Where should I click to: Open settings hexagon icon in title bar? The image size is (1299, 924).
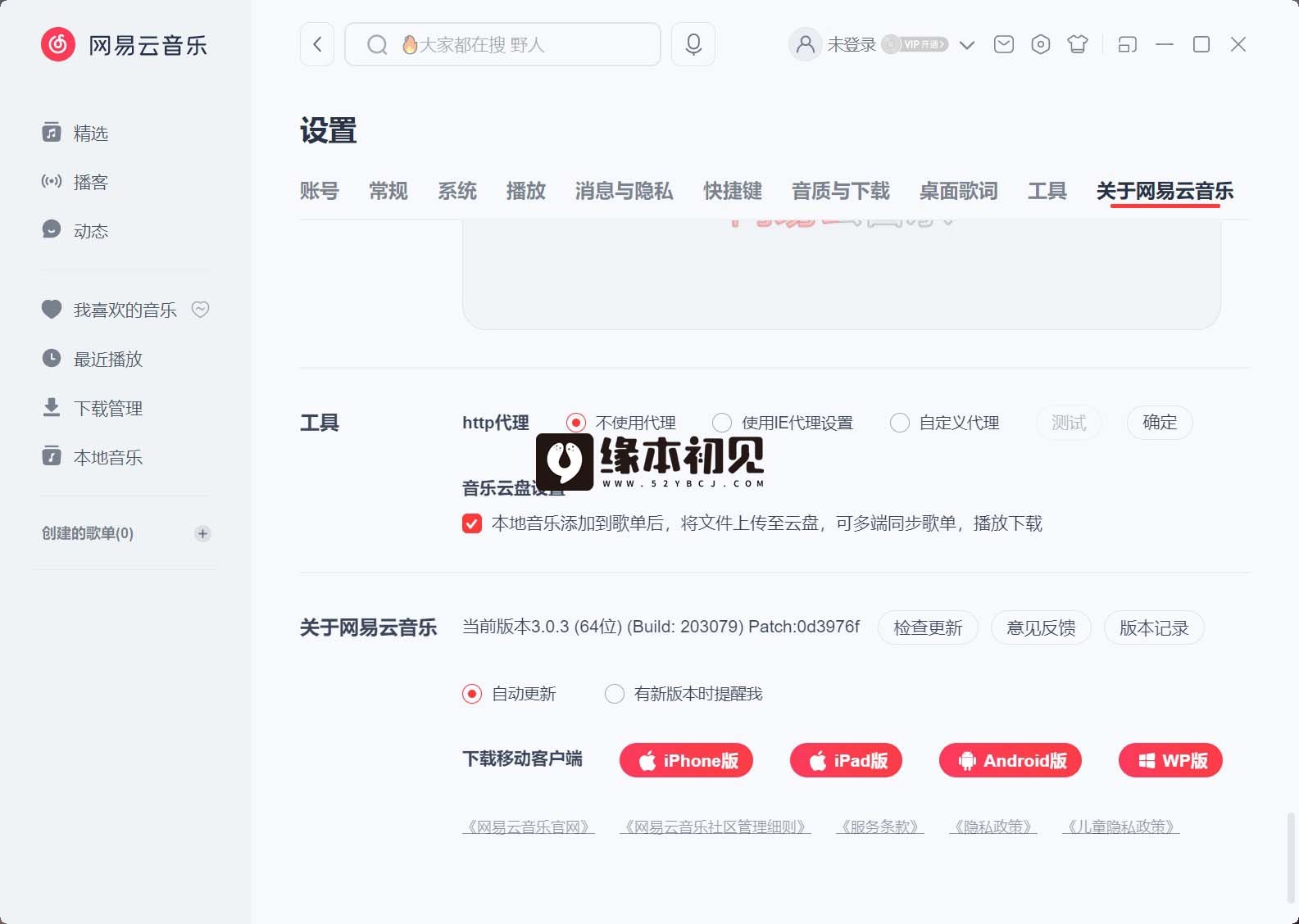tap(1041, 44)
